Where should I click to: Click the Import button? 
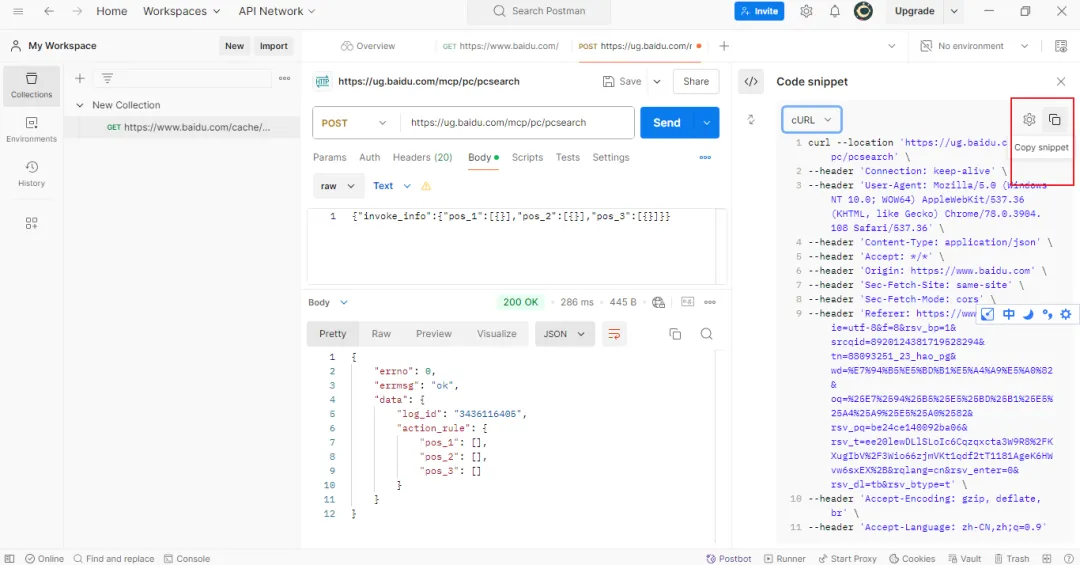273,46
